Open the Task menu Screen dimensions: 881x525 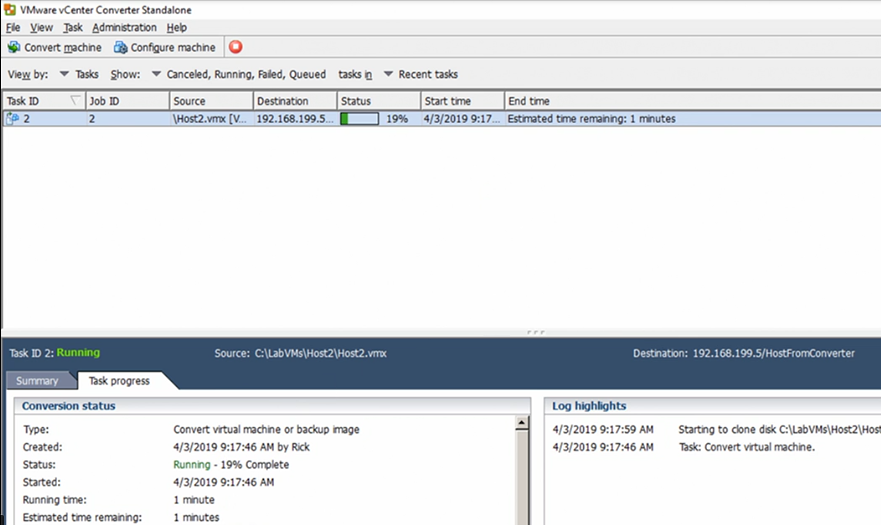pos(73,28)
